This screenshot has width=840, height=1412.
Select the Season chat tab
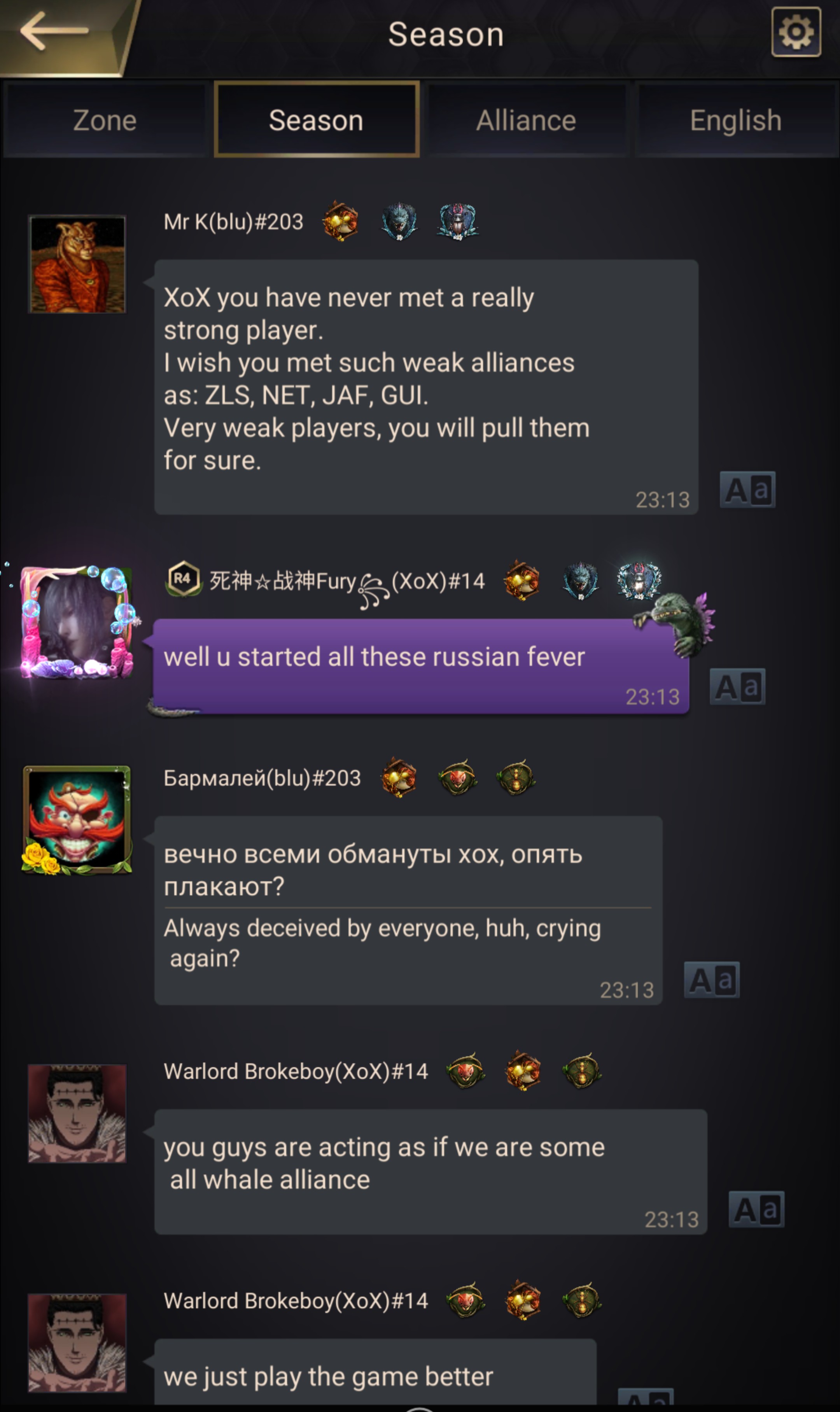click(317, 119)
